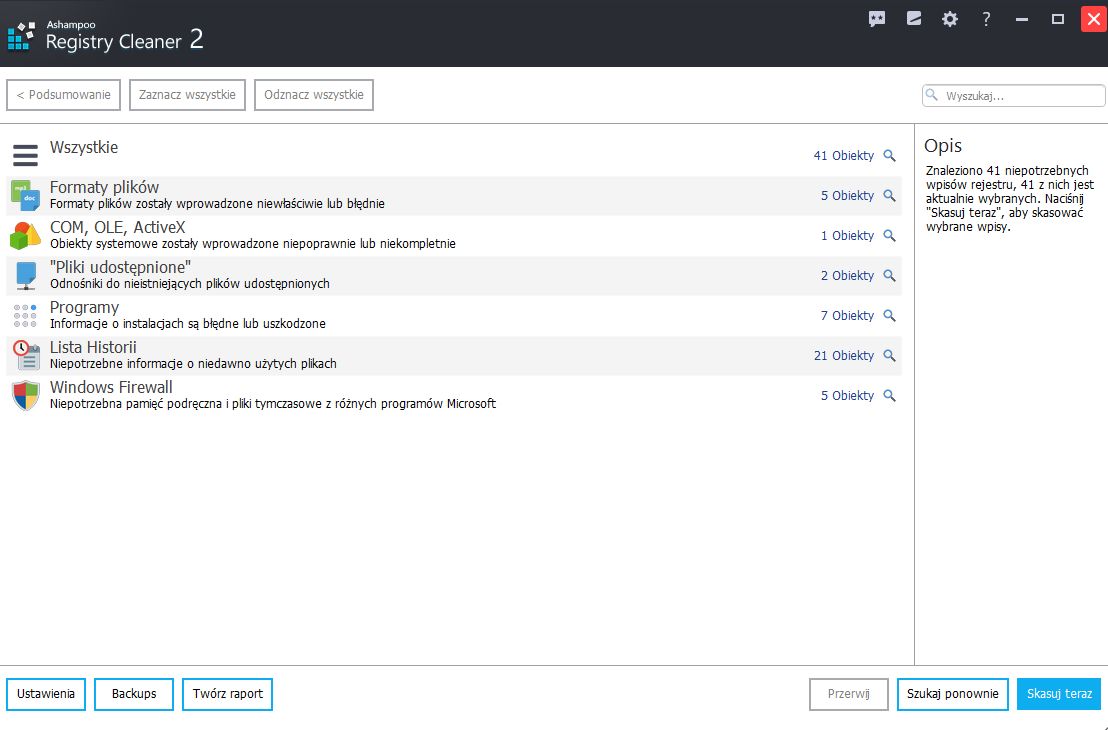Open the Settings gear in the title bar
Viewport: 1108px width, 730px height.
(x=949, y=18)
